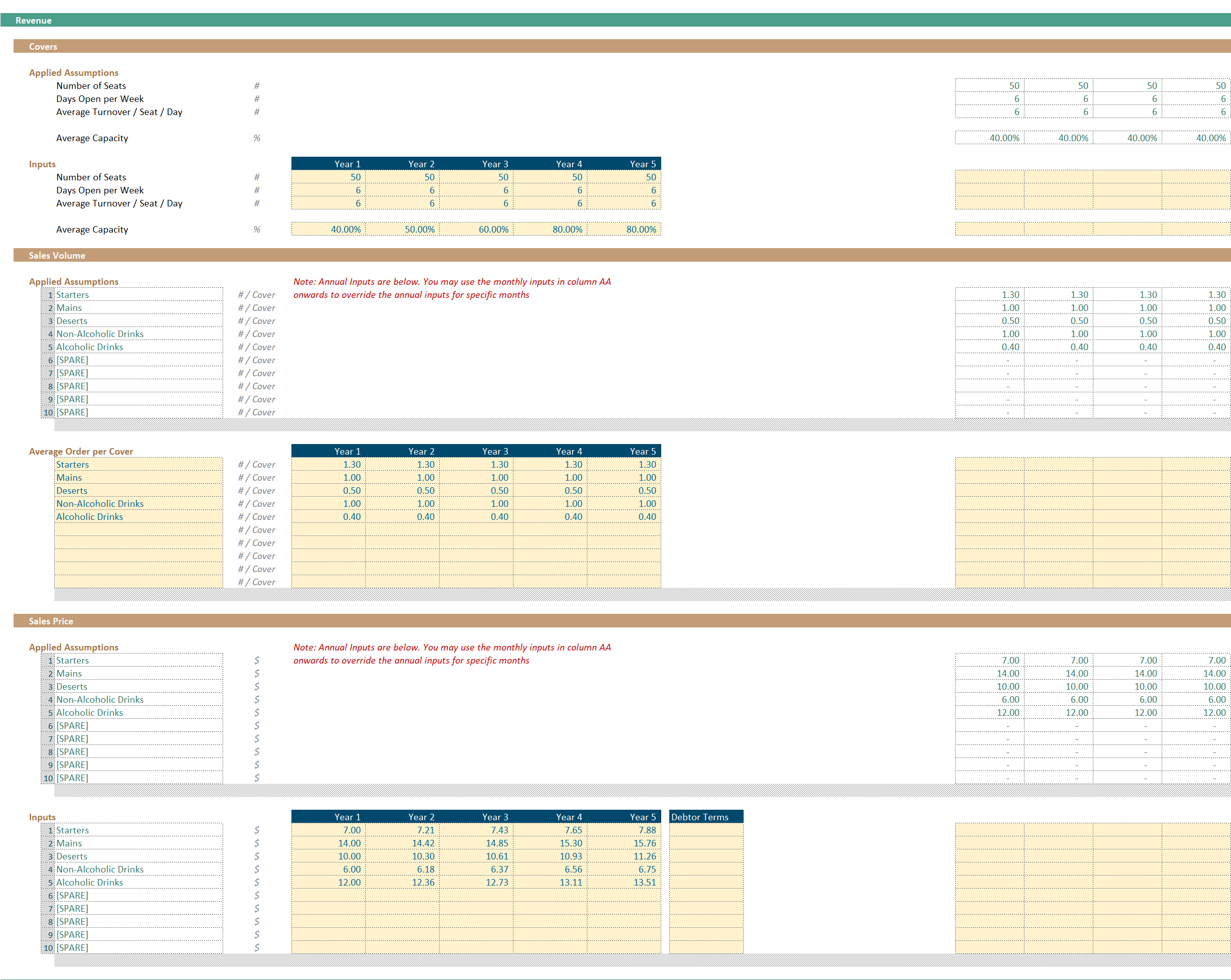Click Deserts name cell under Average Order per Cover

(139, 491)
